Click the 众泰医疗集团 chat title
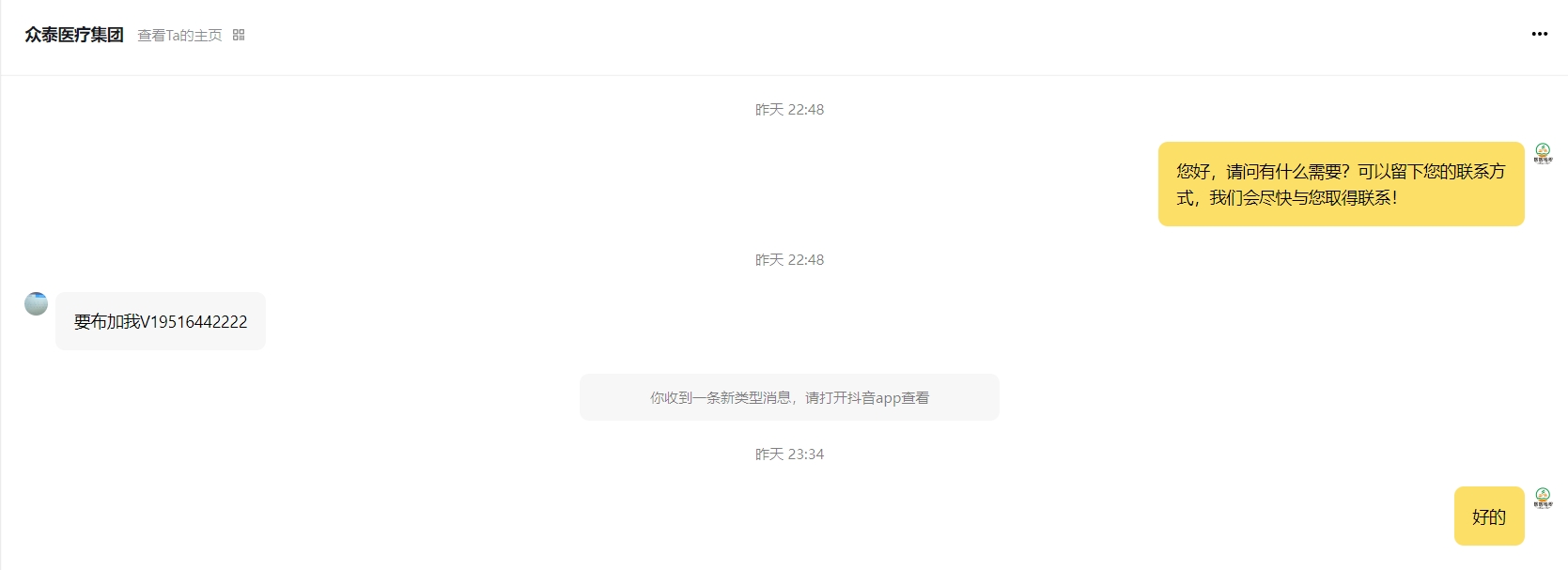The image size is (1568, 570). pyautogui.click(x=74, y=35)
